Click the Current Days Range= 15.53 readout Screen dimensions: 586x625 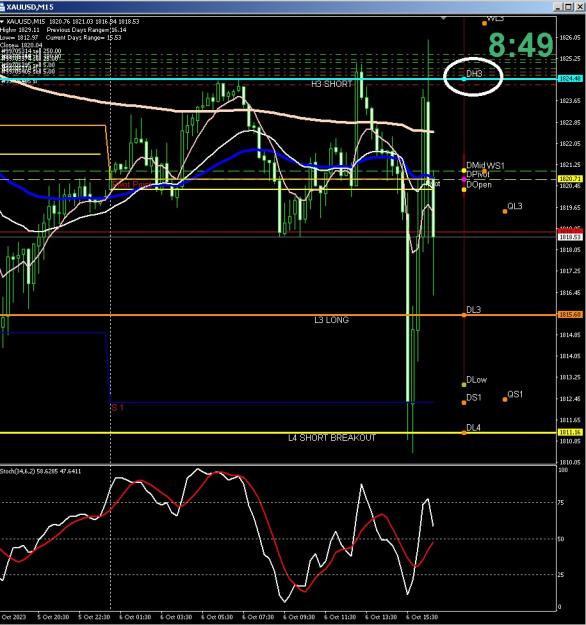(x=83, y=37)
